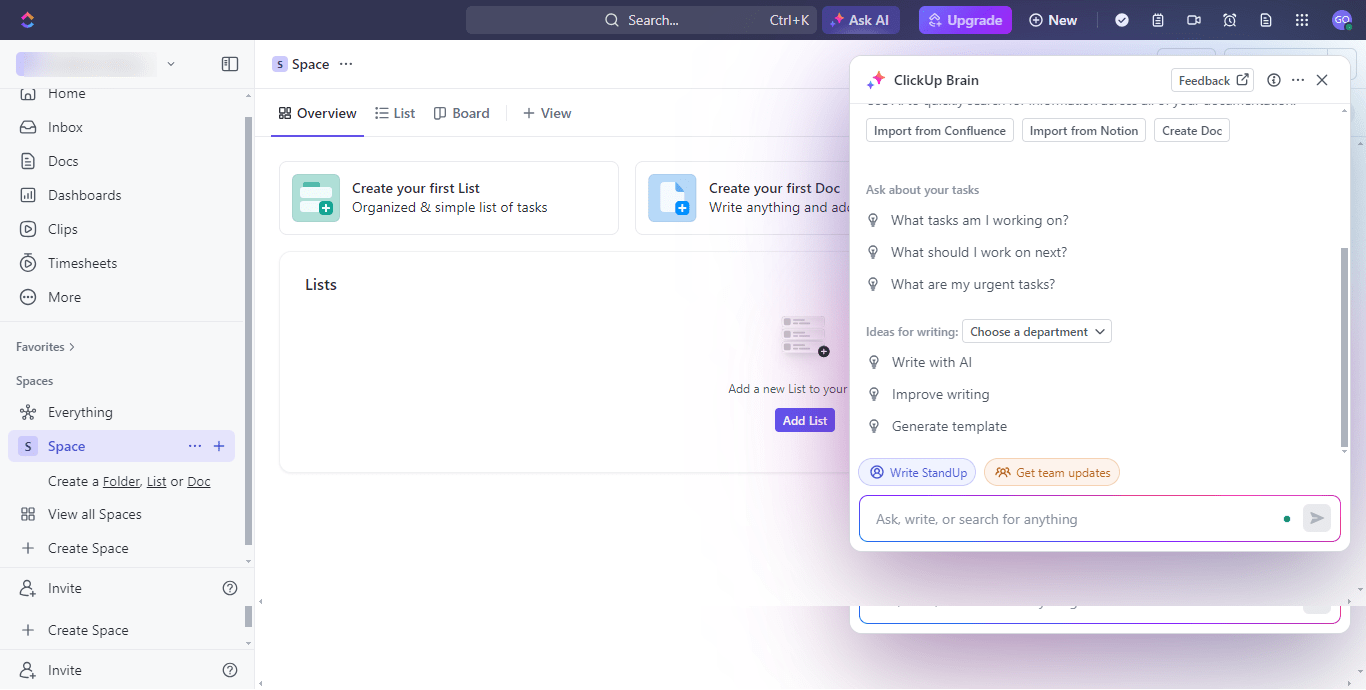1366x690 pixels.
Task: Open the alarm clock reminder icon
Action: [1230, 20]
